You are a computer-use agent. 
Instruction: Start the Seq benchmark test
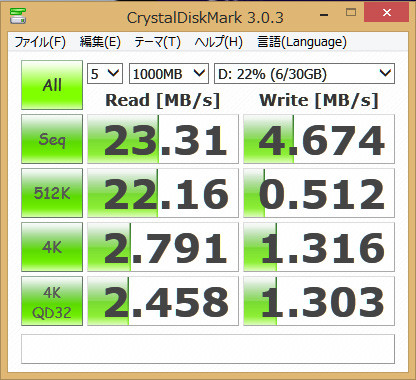click(x=52, y=139)
